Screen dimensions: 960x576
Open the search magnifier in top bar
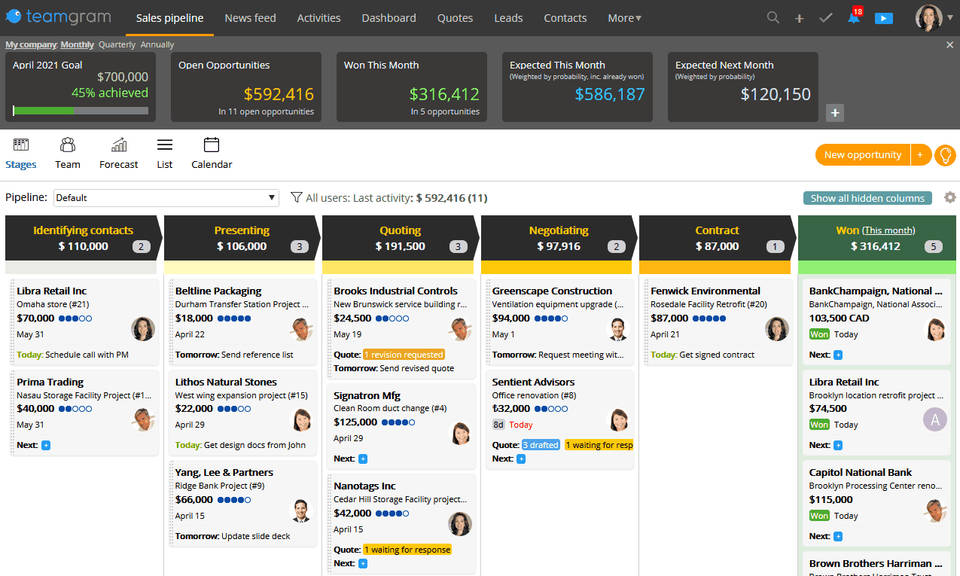coord(773,18)
